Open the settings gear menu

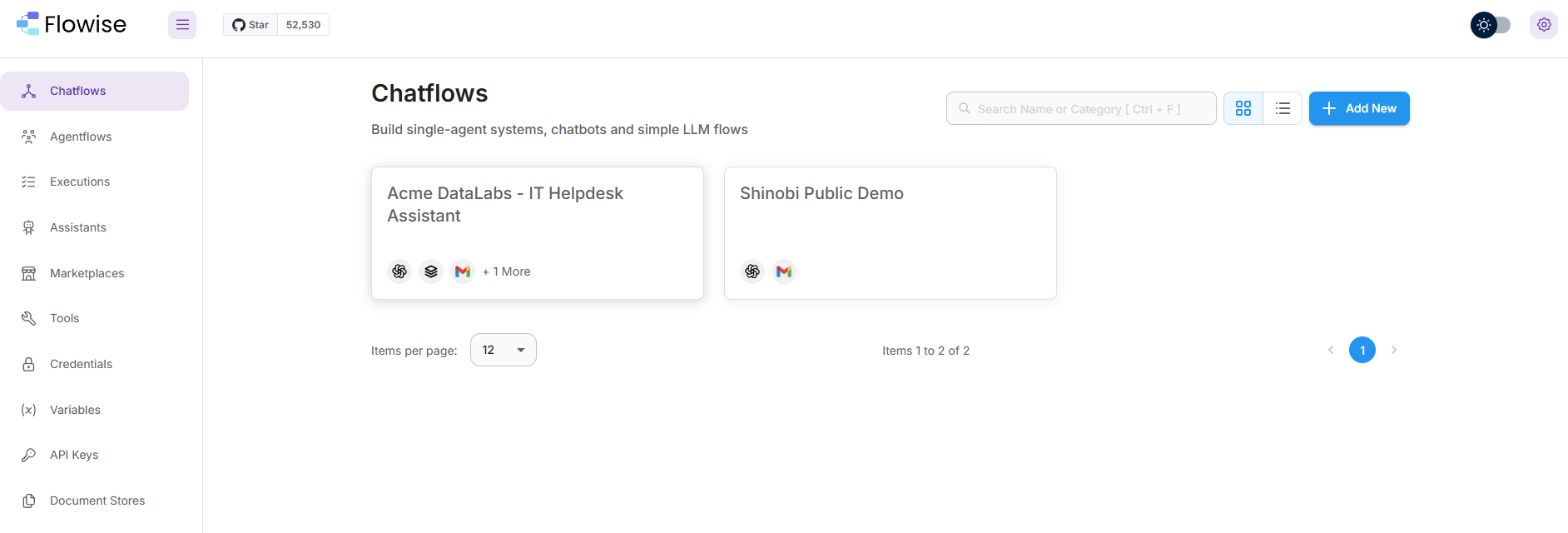coord(1544,25)
